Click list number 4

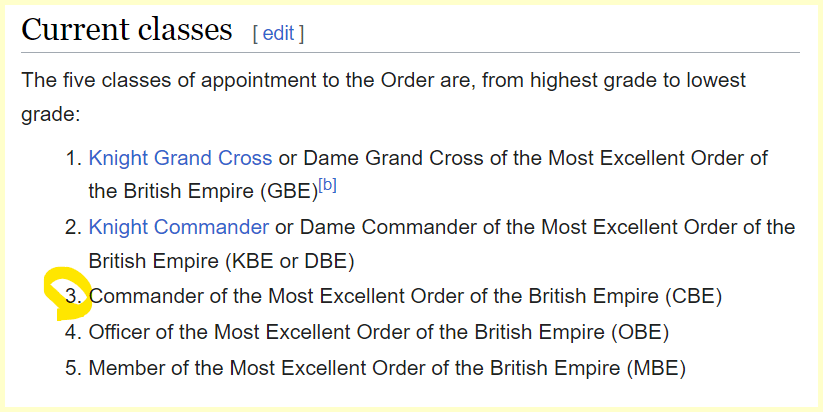tap(72, 332)
